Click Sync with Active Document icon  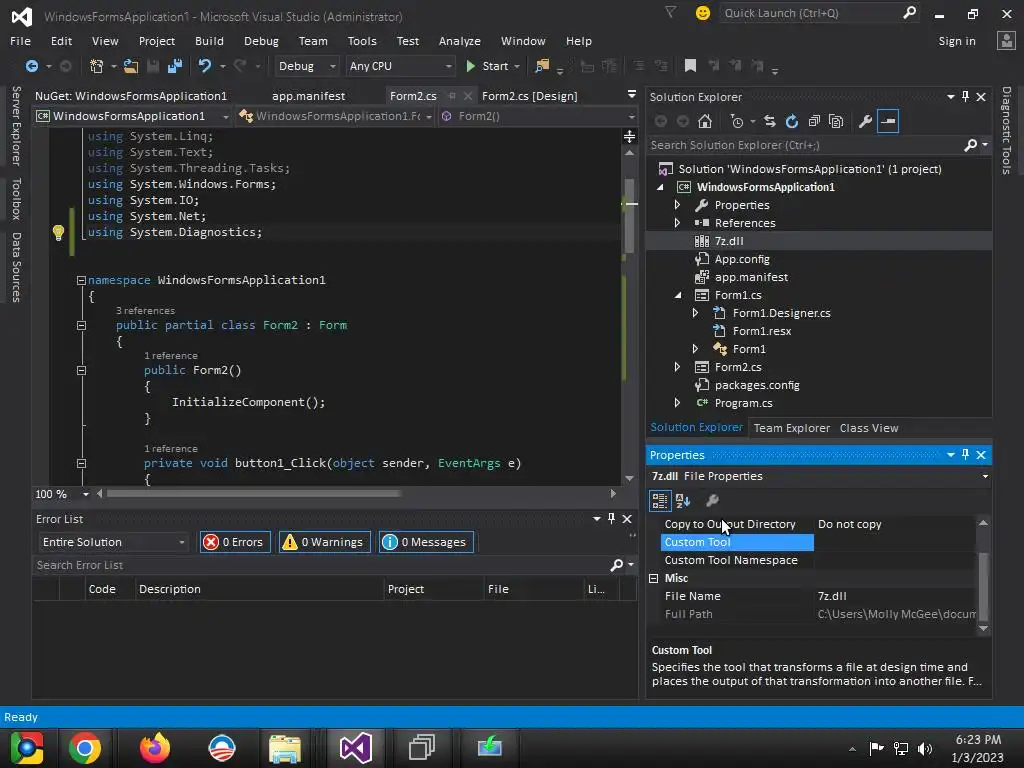[769, 121]
